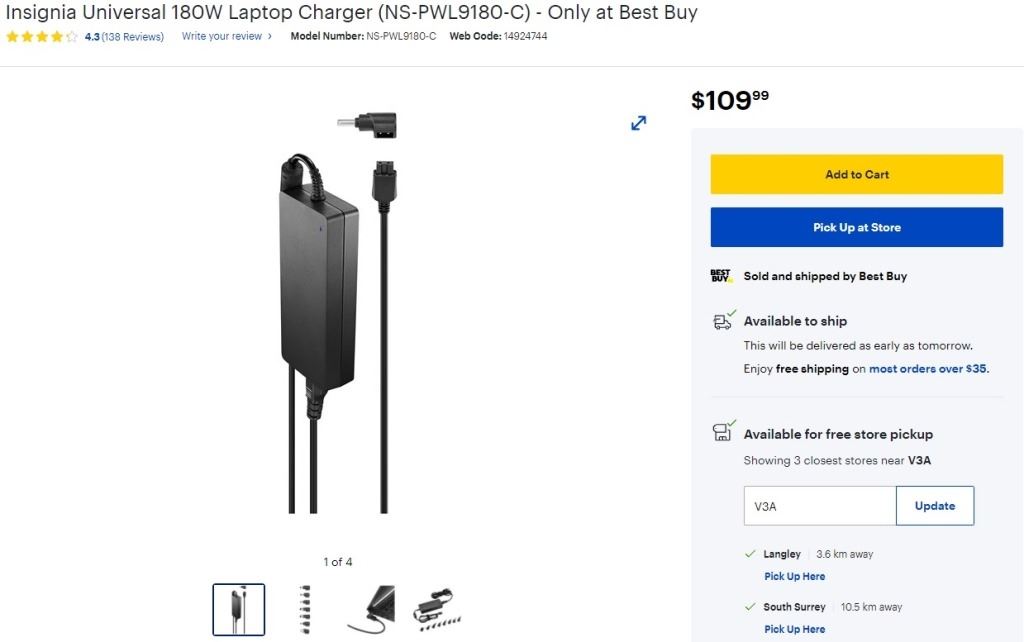This screenshot has height=642, width=1024.
Task: Add the charger to cart
Action: pos(857,174)
